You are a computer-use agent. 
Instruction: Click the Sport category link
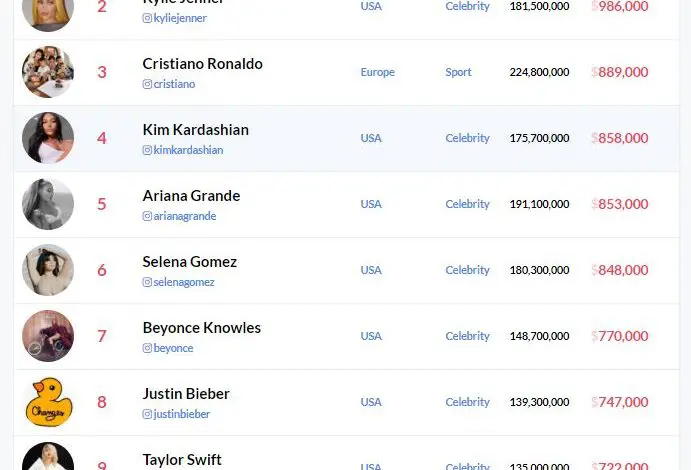click(x=459, y=72)
